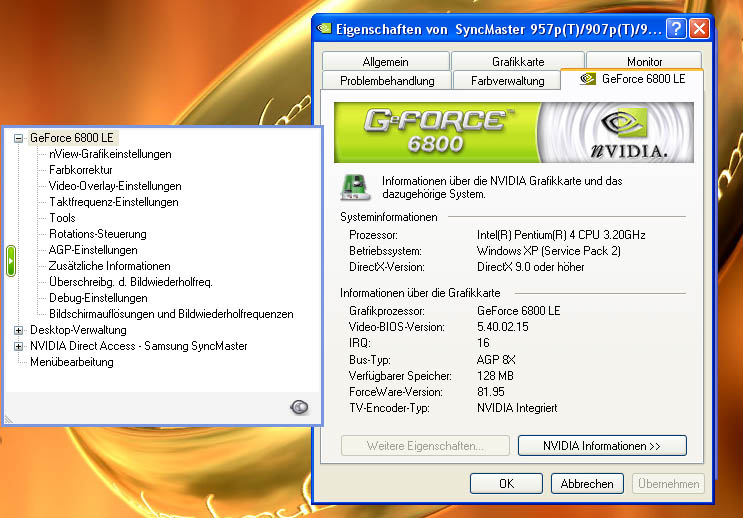
Task: Open the Farbverwaltung tab
Action: click(507, 81)
